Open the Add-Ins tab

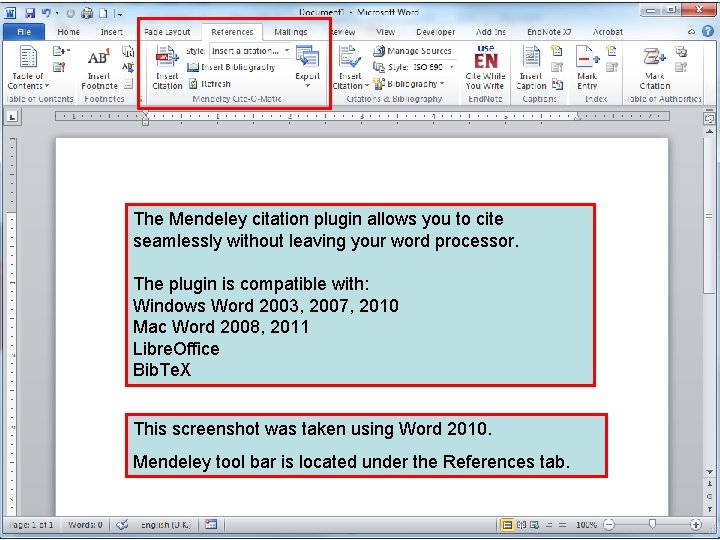pyautogui.click(x=490, y=32)
